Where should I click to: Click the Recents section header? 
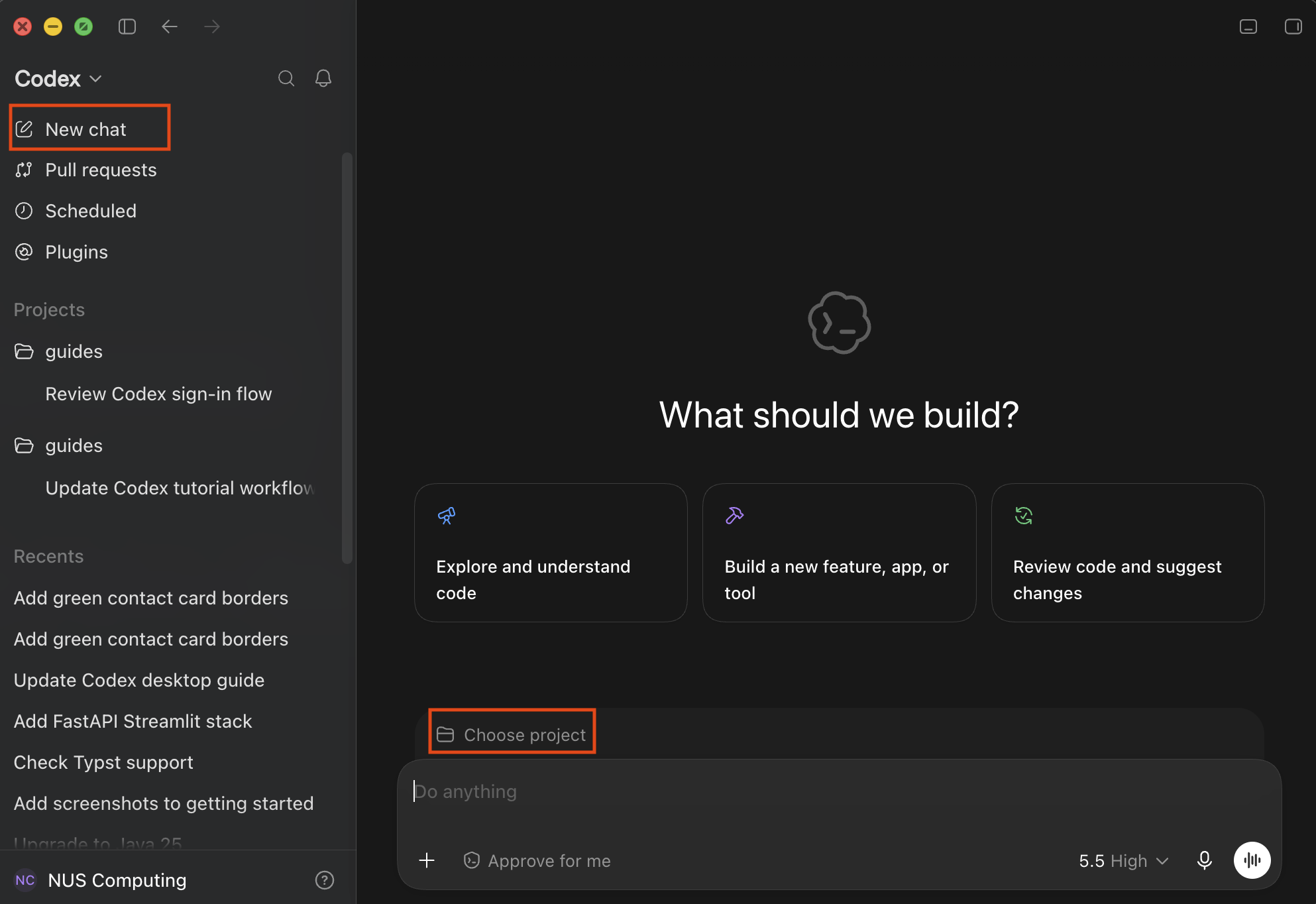point(48,556)
